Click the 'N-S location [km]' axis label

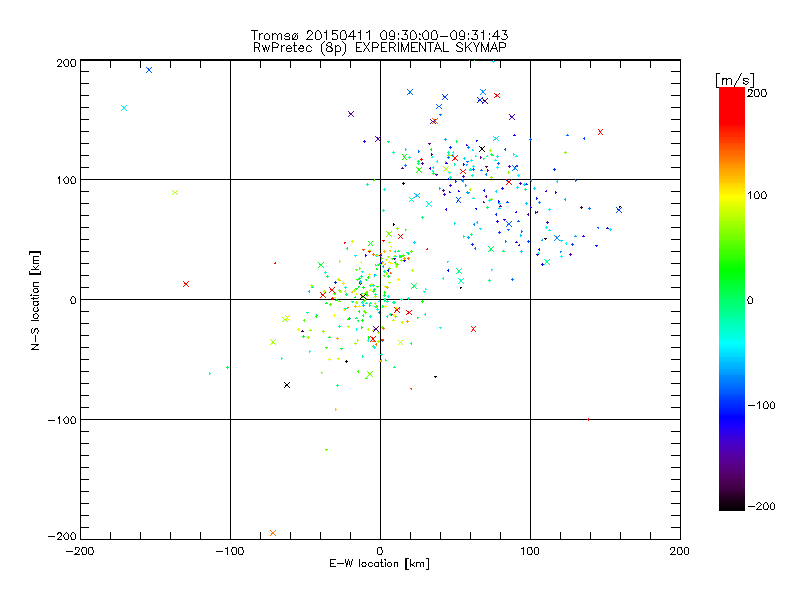coord(35,301)
